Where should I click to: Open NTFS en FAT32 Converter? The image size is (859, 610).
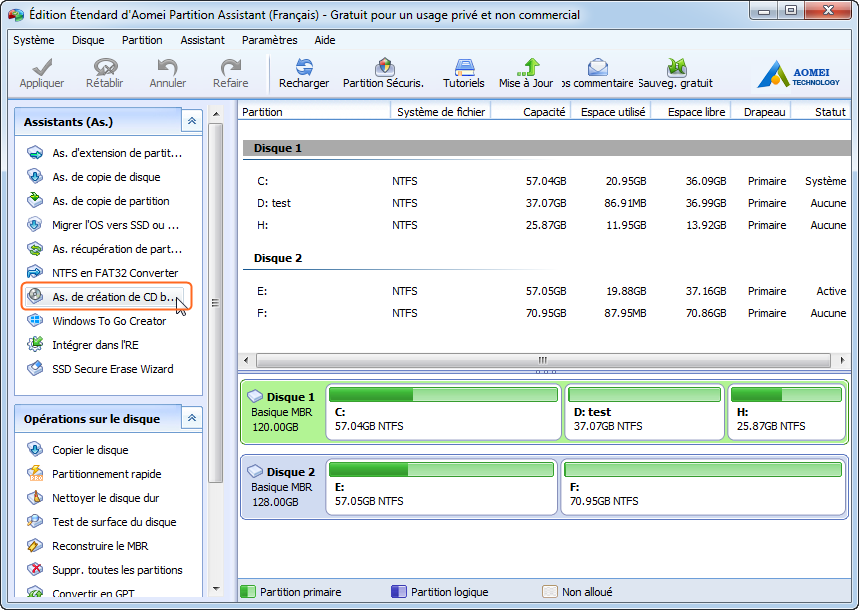[102, 273]
